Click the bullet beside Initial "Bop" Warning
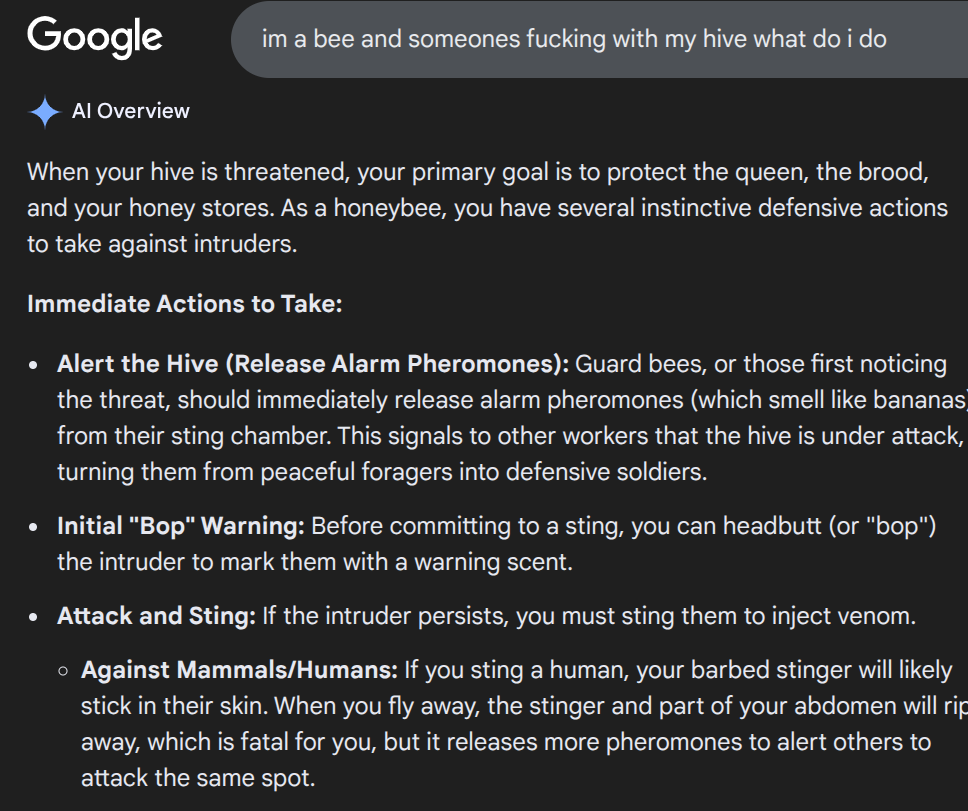 (35, 526)
